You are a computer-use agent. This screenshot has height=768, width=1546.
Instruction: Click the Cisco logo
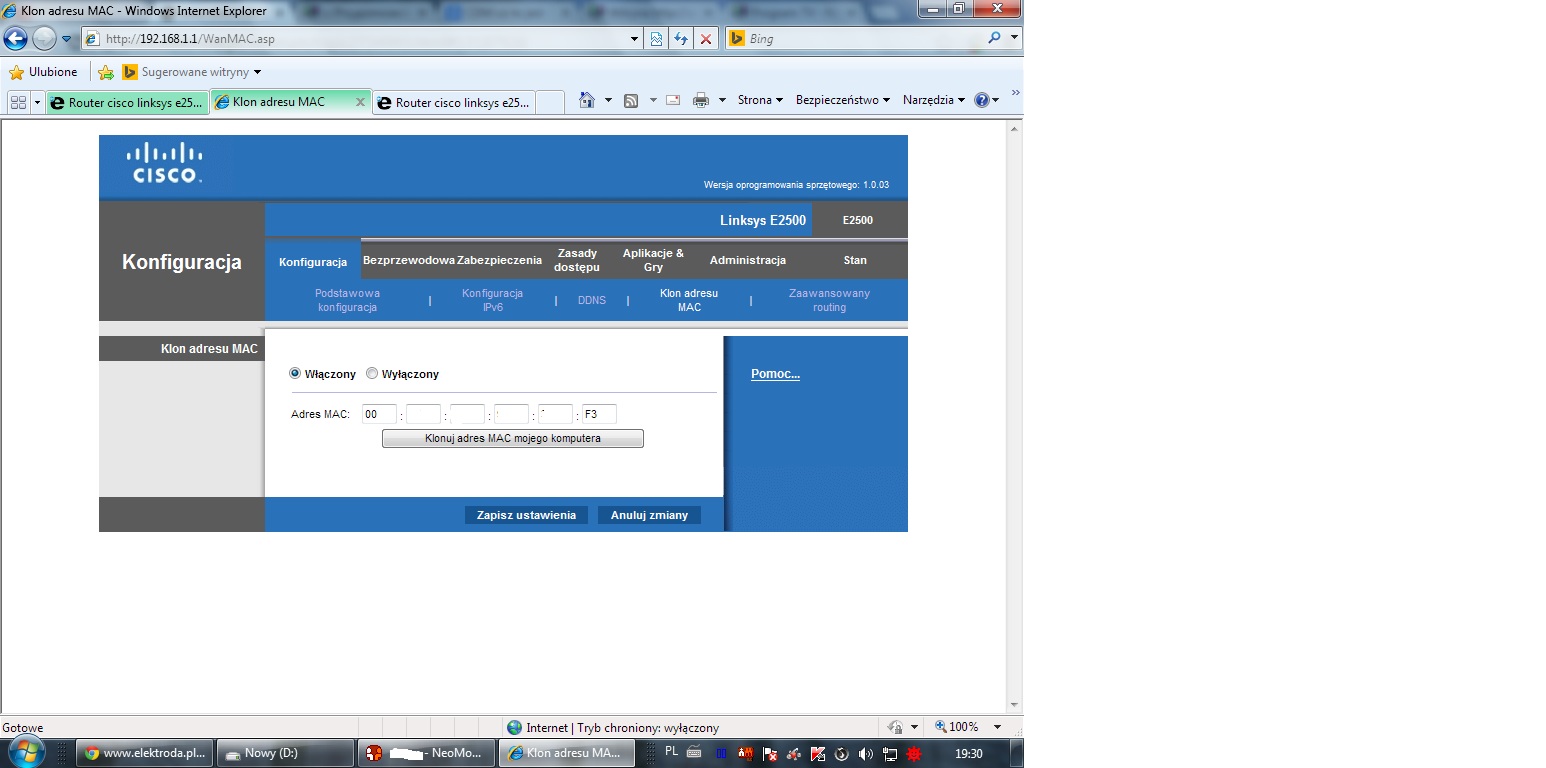click(x=165, y=163)
